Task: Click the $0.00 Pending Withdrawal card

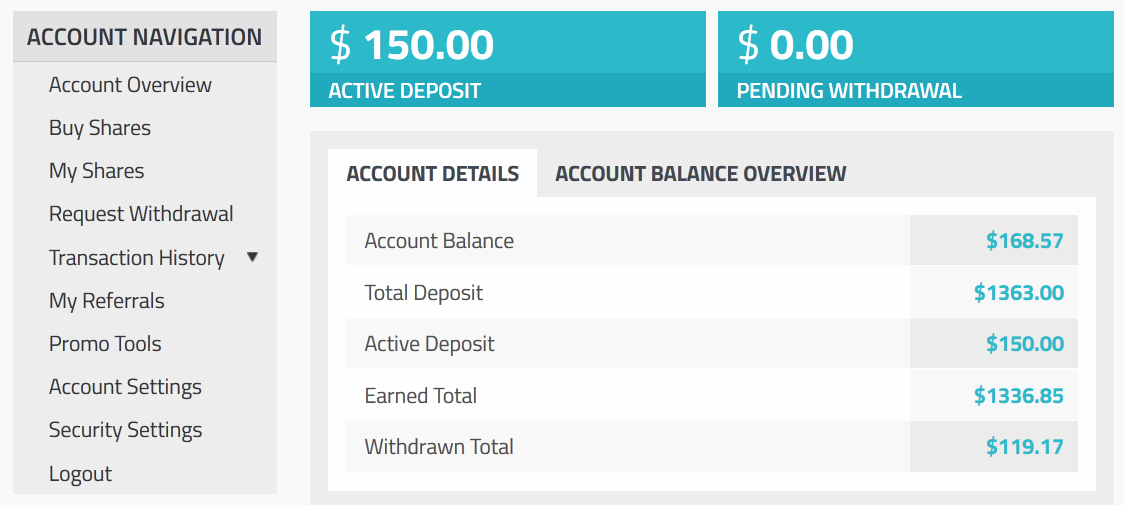Action: [x=915, y=59]
